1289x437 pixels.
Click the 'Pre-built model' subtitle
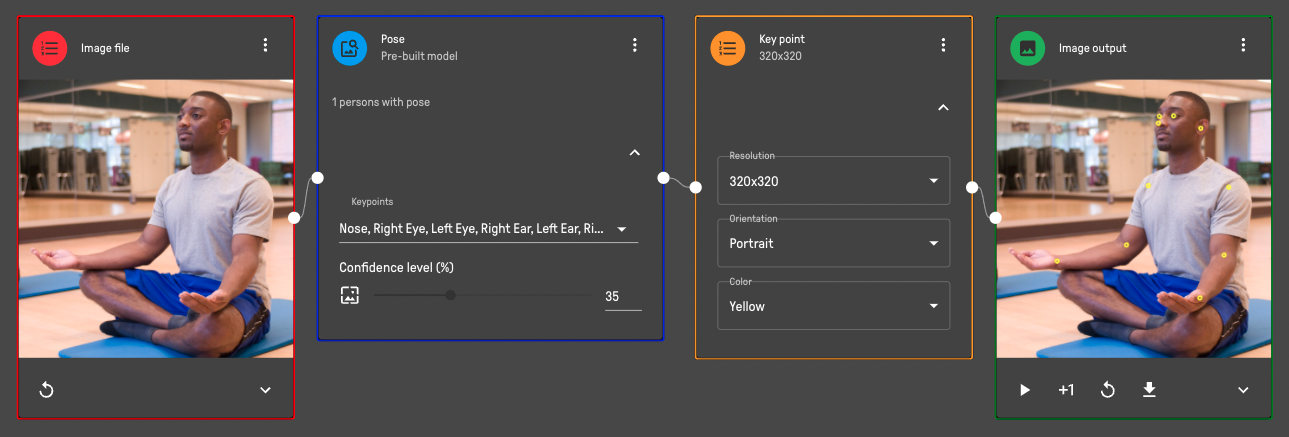tap(419, 56)
